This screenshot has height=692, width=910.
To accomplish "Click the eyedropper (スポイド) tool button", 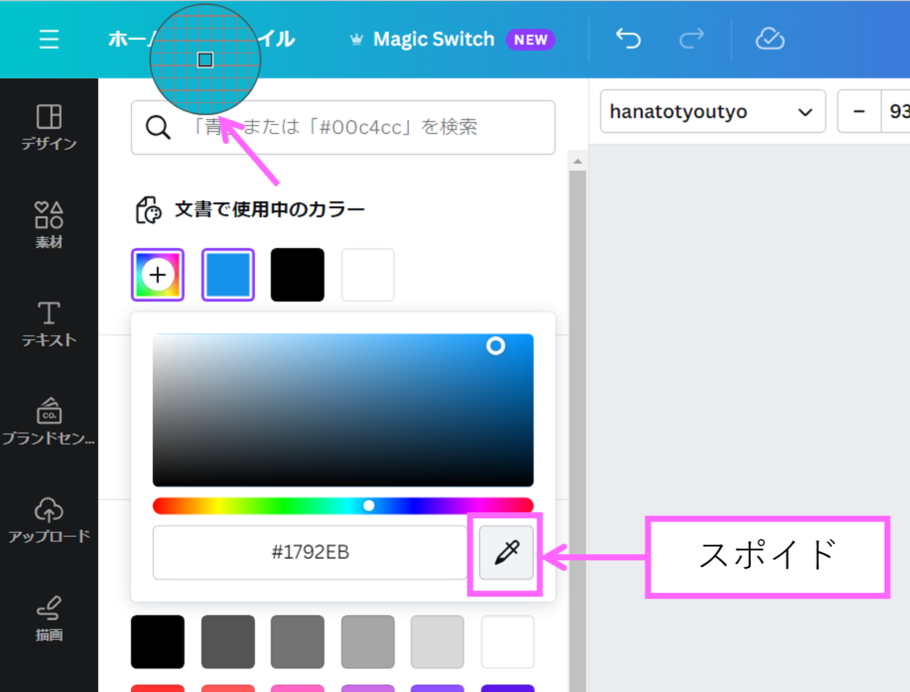I will click(x=506, y=552).
